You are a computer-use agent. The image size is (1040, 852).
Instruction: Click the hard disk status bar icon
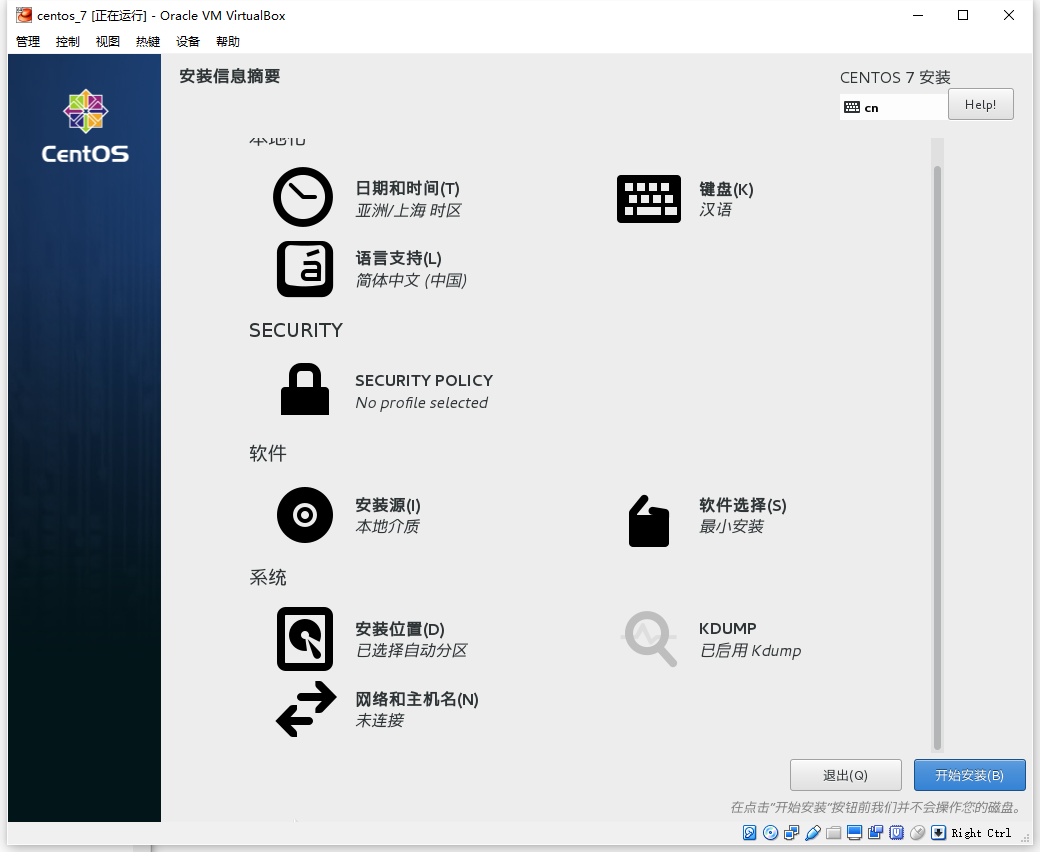click(x=749, y=833)
